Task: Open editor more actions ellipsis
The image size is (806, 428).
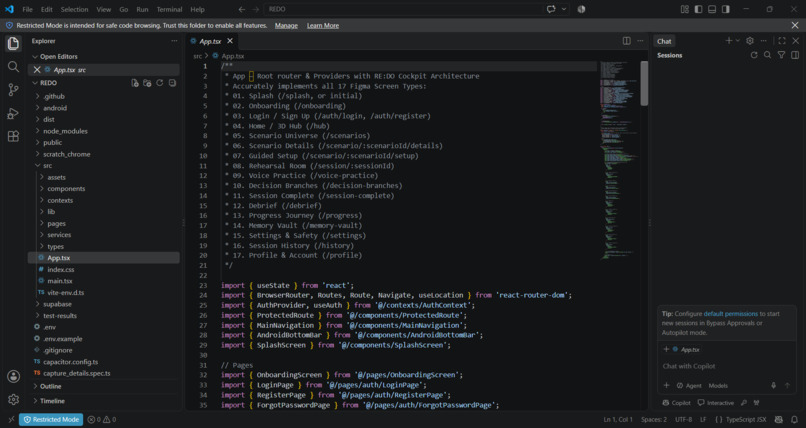Action: [x=640, y=41]
